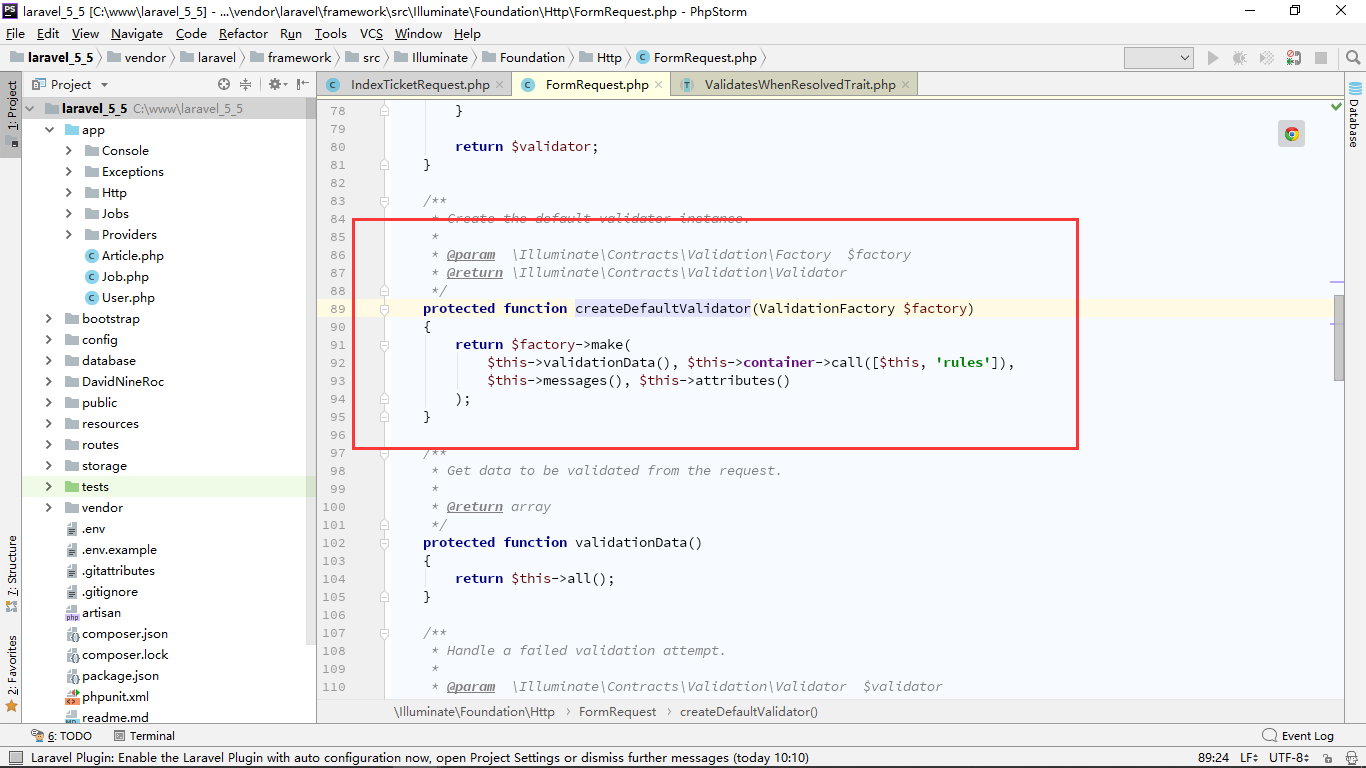Open the Navigate menu
This screenshot has height=768, width=1366.
137,33
